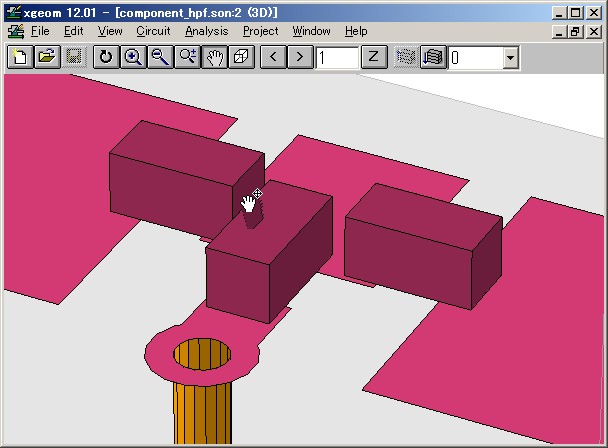
Task: Go to previous view with left arrow
Action: [x=273, y=57]
